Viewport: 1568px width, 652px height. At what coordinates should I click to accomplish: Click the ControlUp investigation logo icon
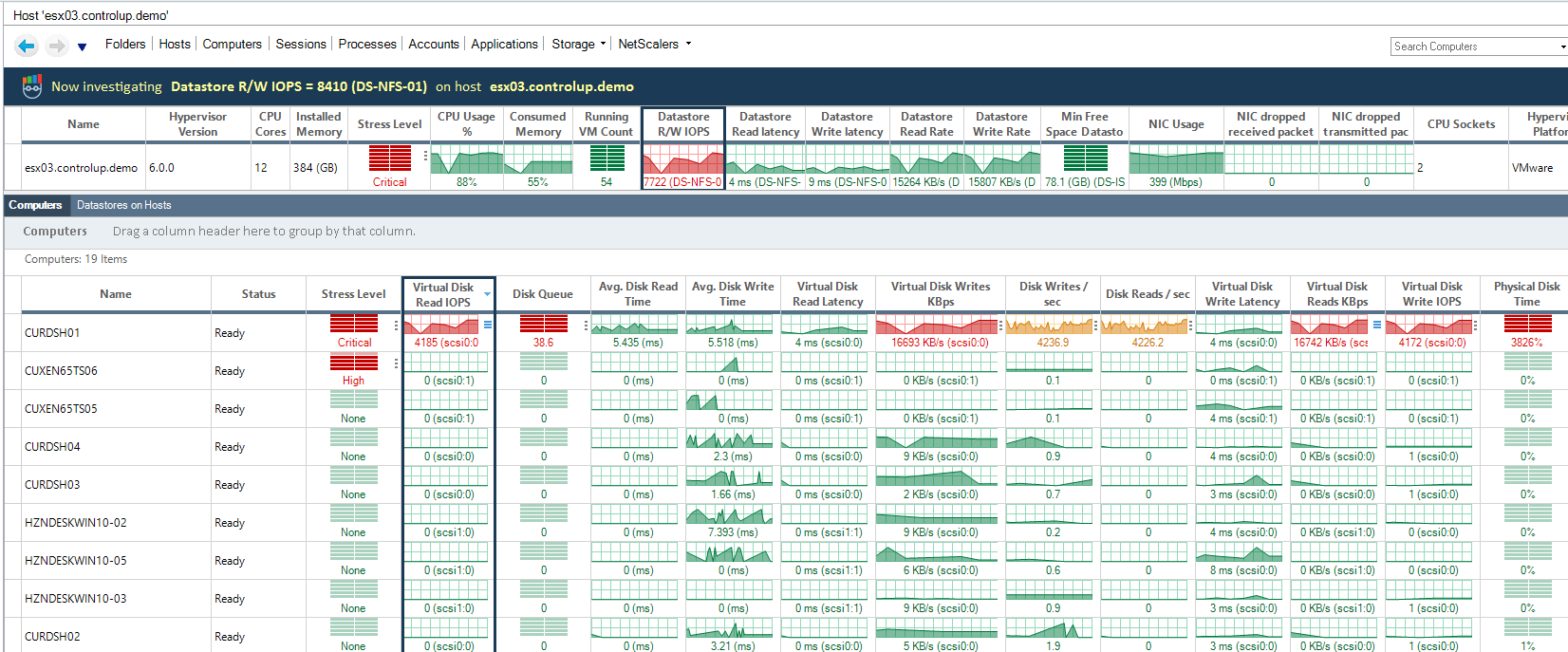(32, 86)
